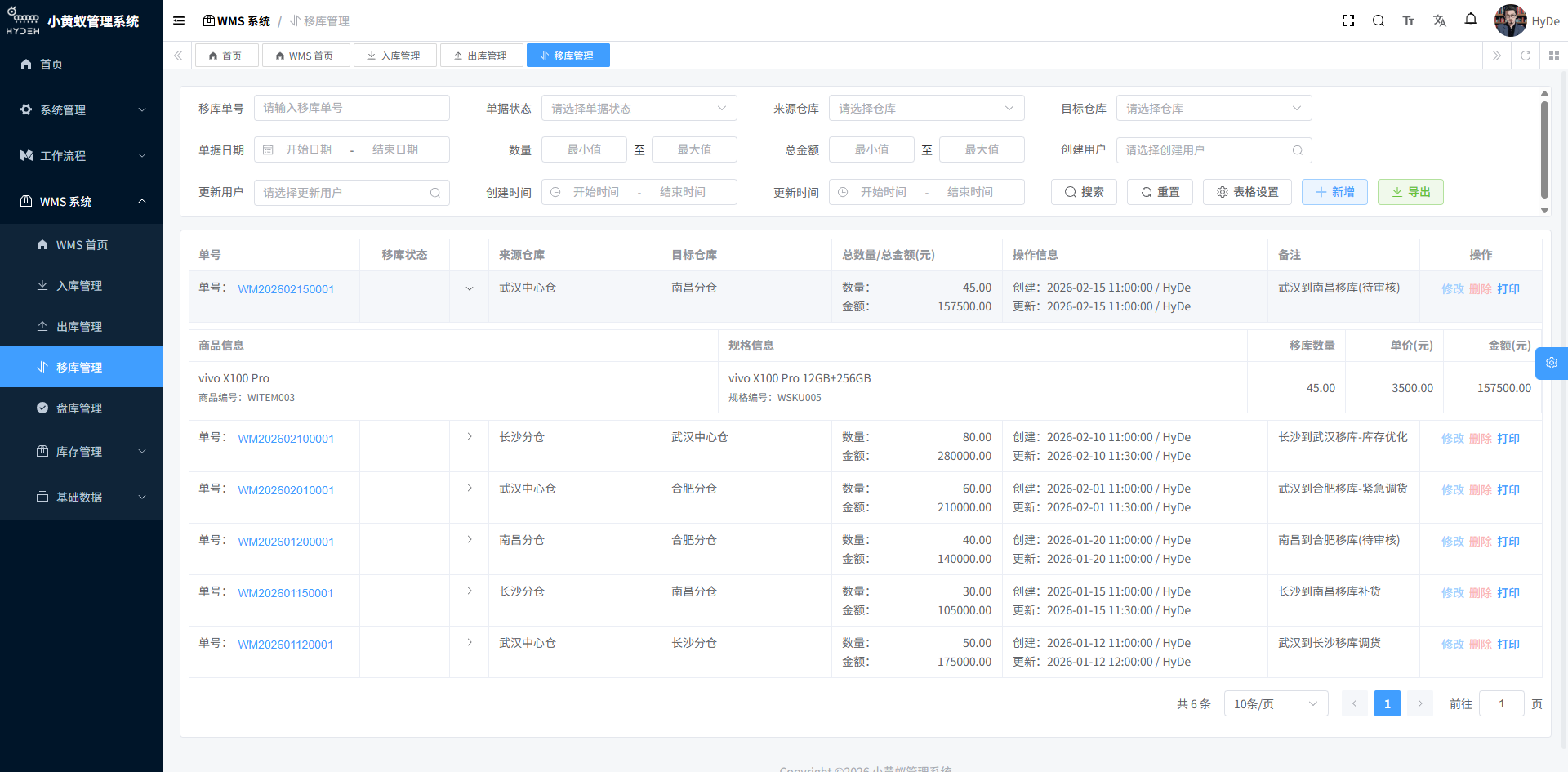Open the HyDe user avatar menu
Viewport: 1568px width, 772px height.
click(1526, 20)
